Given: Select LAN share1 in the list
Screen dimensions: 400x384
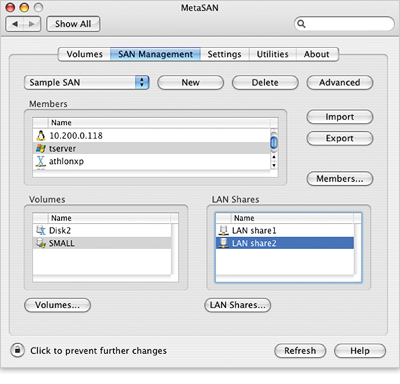Looking at the screenshot, I should 285,230.
